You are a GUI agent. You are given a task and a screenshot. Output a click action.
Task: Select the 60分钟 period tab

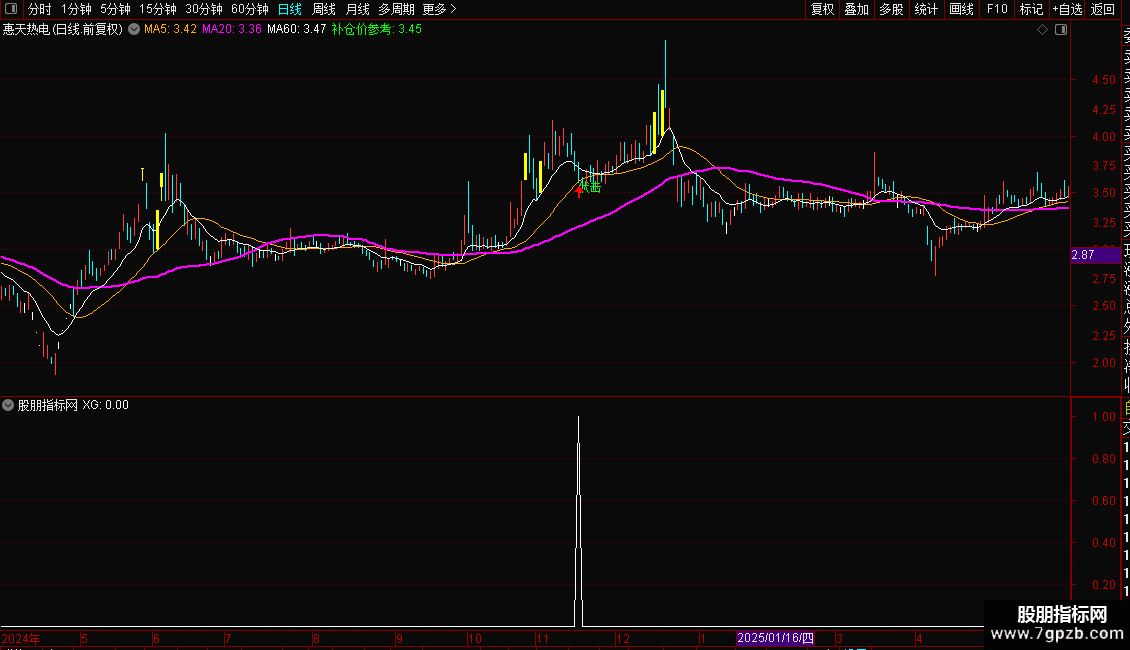click(x=250, y=9)
